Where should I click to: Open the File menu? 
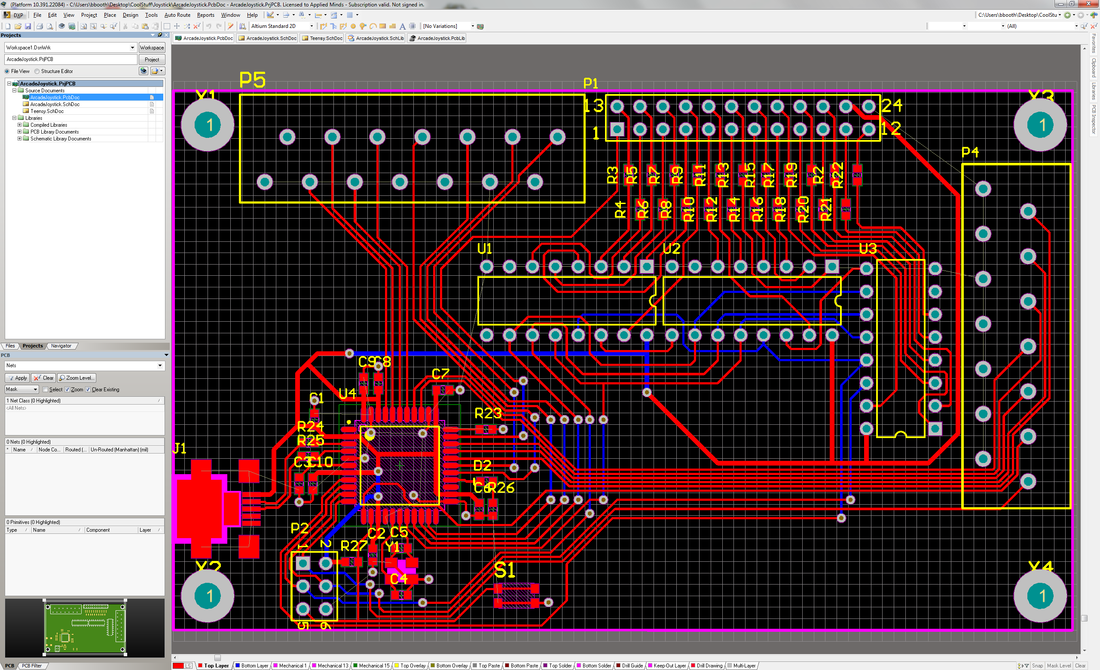(37, 15)
